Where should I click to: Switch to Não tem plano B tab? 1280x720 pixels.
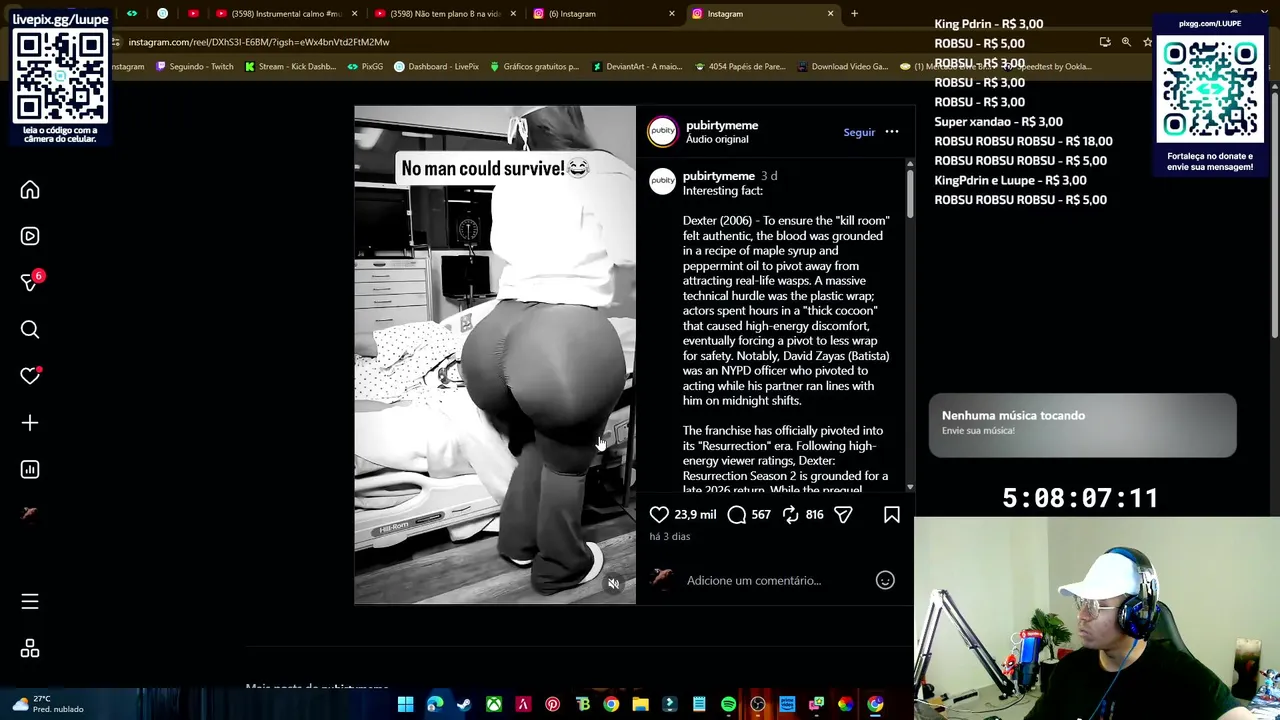click(x=445, y=14)
